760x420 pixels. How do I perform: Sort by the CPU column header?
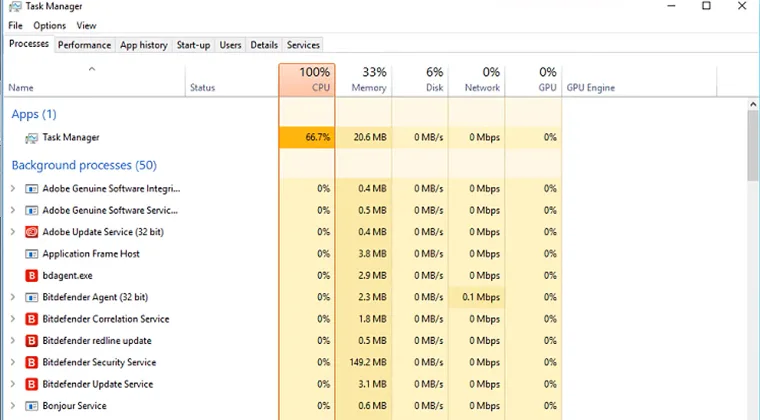[307, 80]
